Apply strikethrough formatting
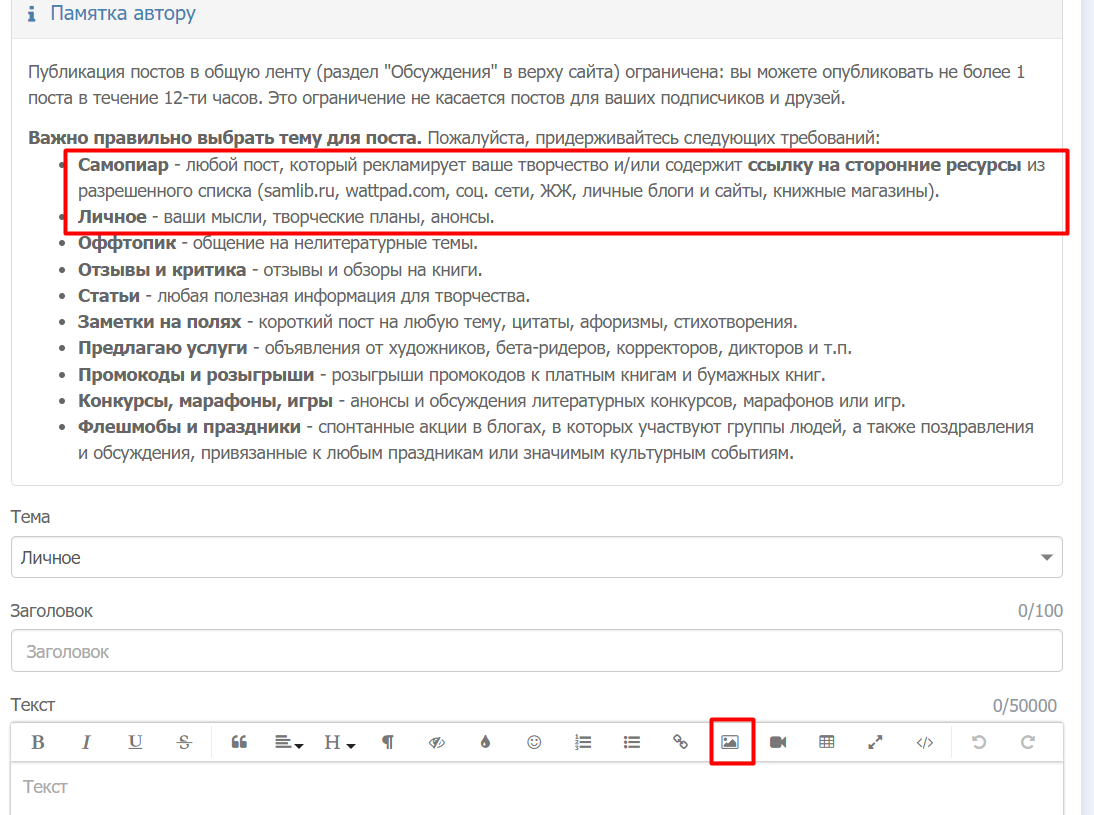 pos(184,742)
